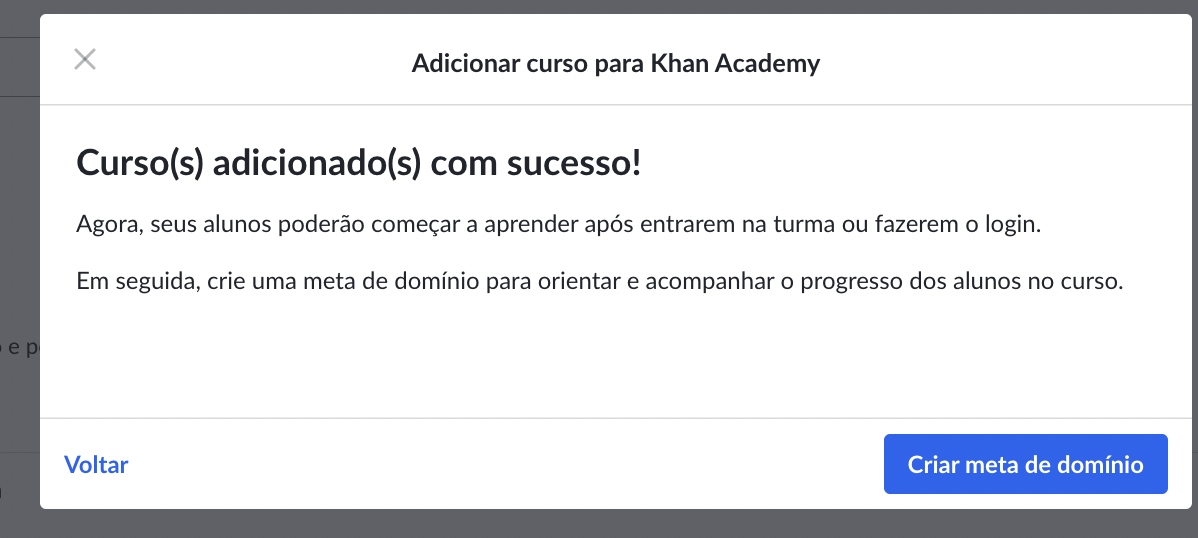Click the partially hidden background text behind the dialog
Screen dimensions: 1198x538
(x=19, y=348)
